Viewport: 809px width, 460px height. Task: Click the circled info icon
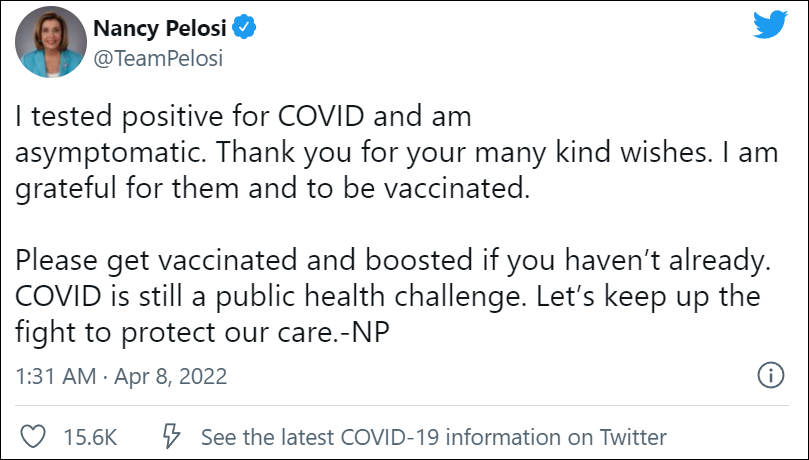click(x=769, y=376)
